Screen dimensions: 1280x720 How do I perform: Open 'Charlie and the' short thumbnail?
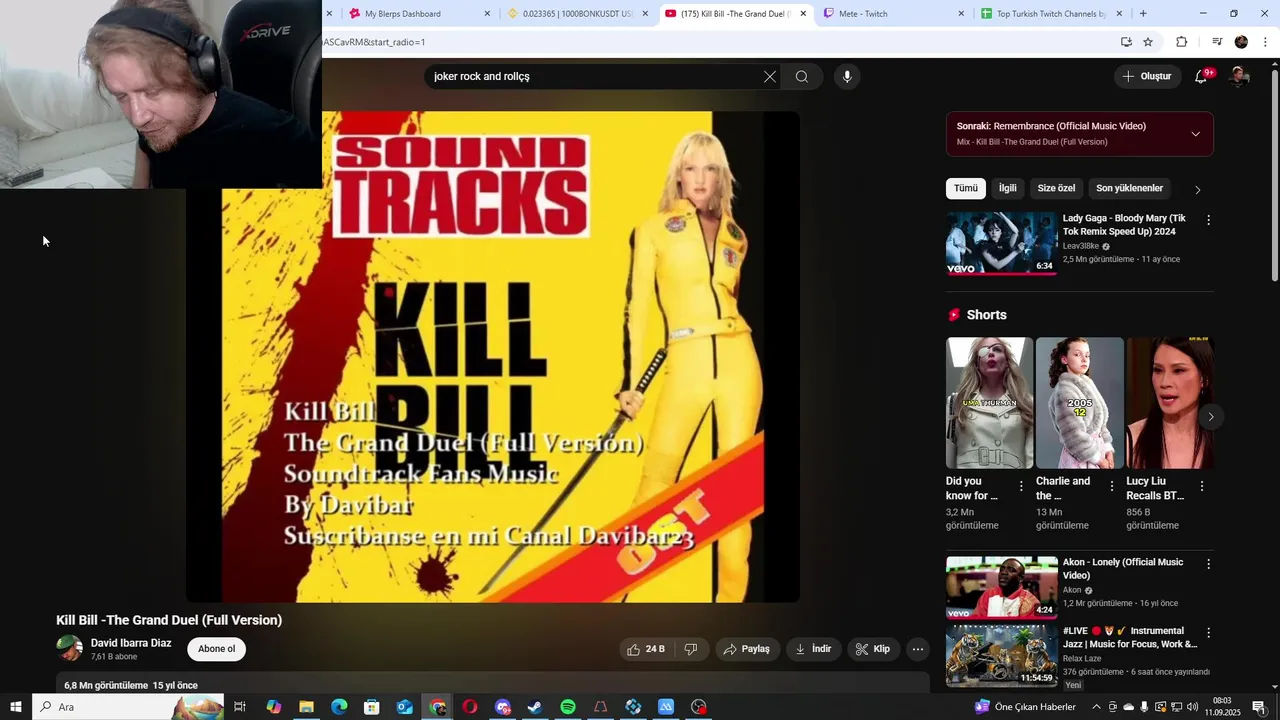1080,403
